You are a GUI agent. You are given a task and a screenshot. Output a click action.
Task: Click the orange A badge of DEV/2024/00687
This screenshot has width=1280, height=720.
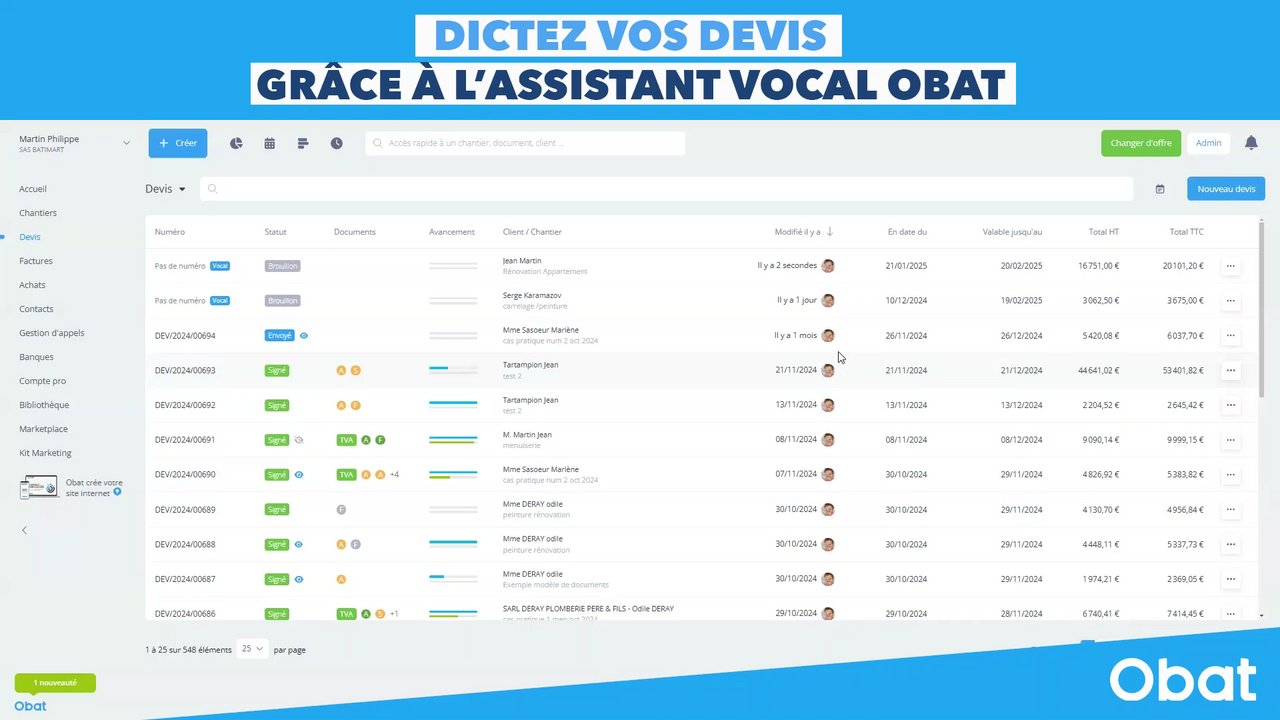tap(341, 579)
